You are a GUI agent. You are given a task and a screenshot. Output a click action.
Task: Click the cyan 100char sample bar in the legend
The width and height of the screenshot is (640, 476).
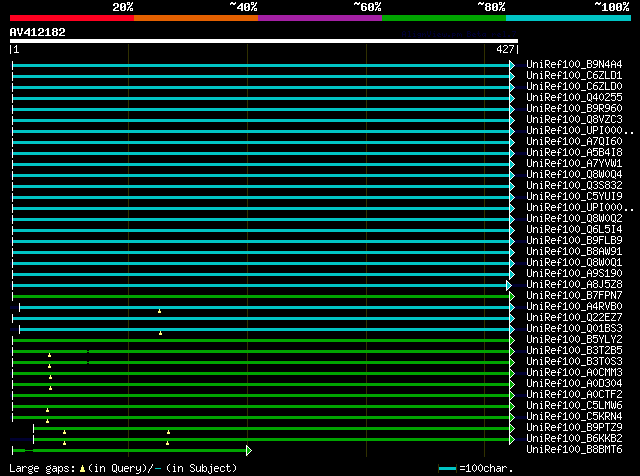click(x=448, y=469)
